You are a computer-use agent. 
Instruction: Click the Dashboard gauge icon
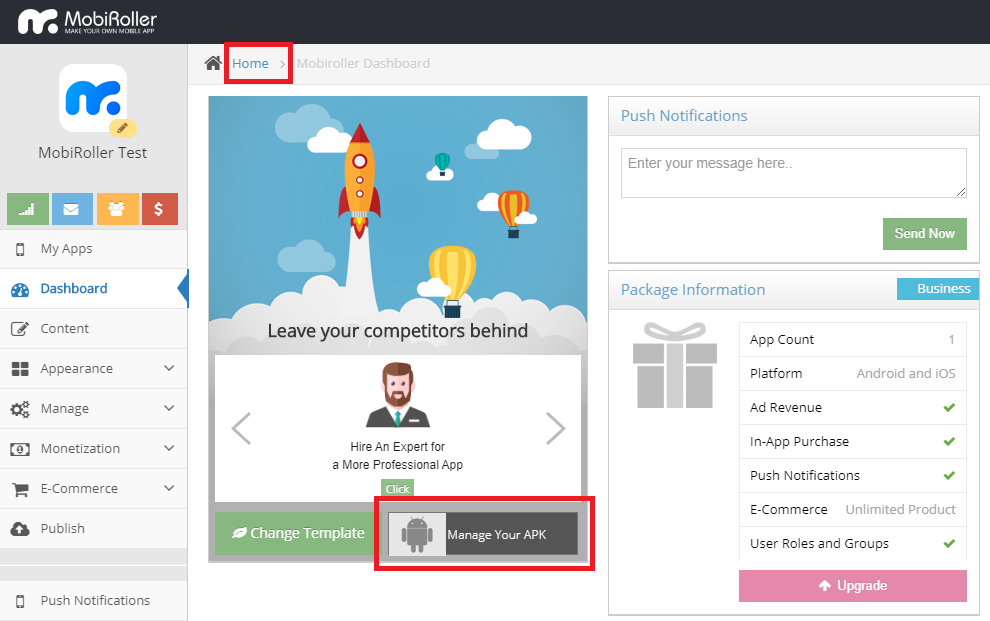[x=20, y=290]
